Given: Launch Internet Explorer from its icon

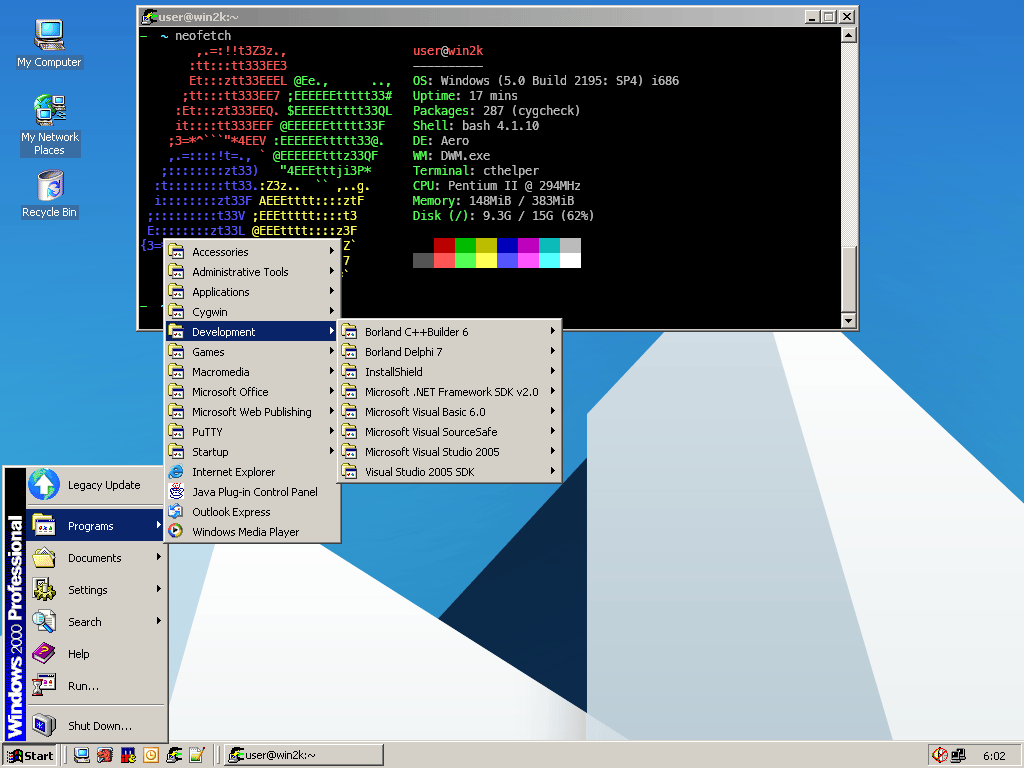Looking at the screenshot, I should (176, 472).
